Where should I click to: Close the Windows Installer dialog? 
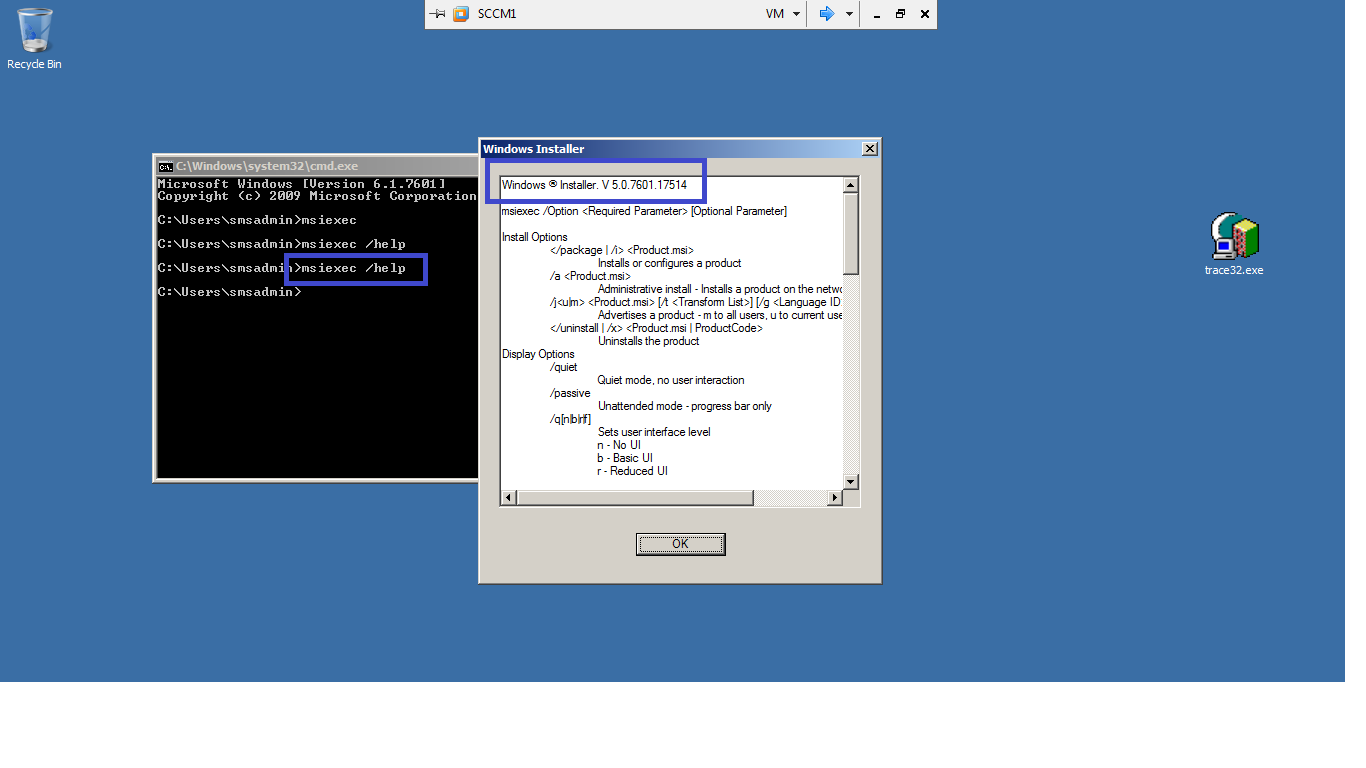coord(870,149)
